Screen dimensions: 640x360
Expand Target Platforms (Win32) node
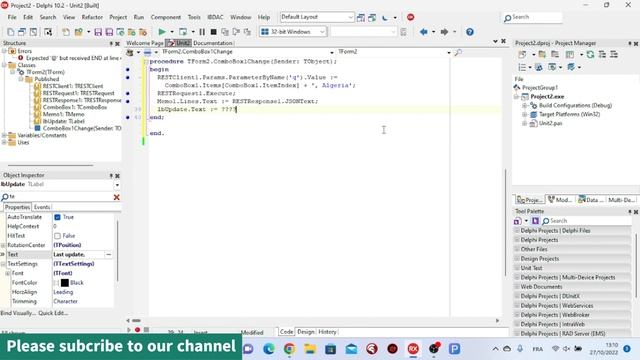[x=524, y=115]
